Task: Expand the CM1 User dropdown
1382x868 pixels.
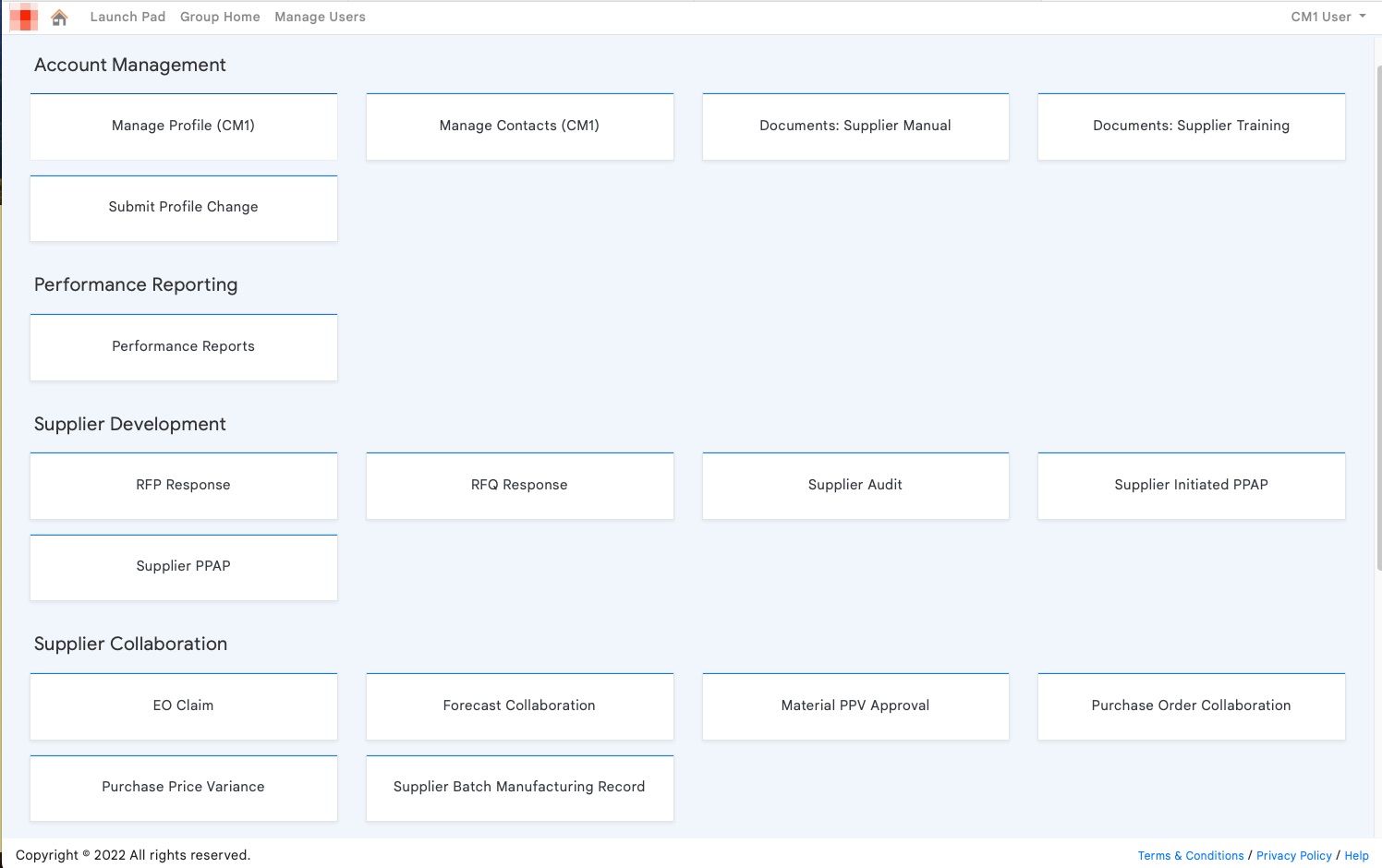Action: click(x=1327, y=17)
